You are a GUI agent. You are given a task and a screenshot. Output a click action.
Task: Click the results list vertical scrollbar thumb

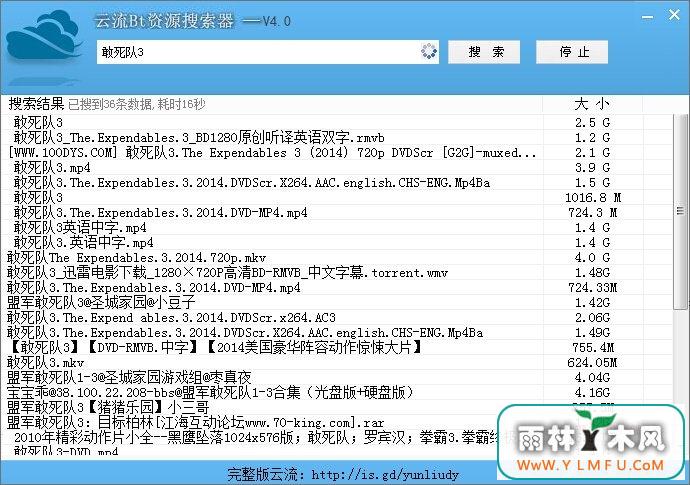[680, 211]
